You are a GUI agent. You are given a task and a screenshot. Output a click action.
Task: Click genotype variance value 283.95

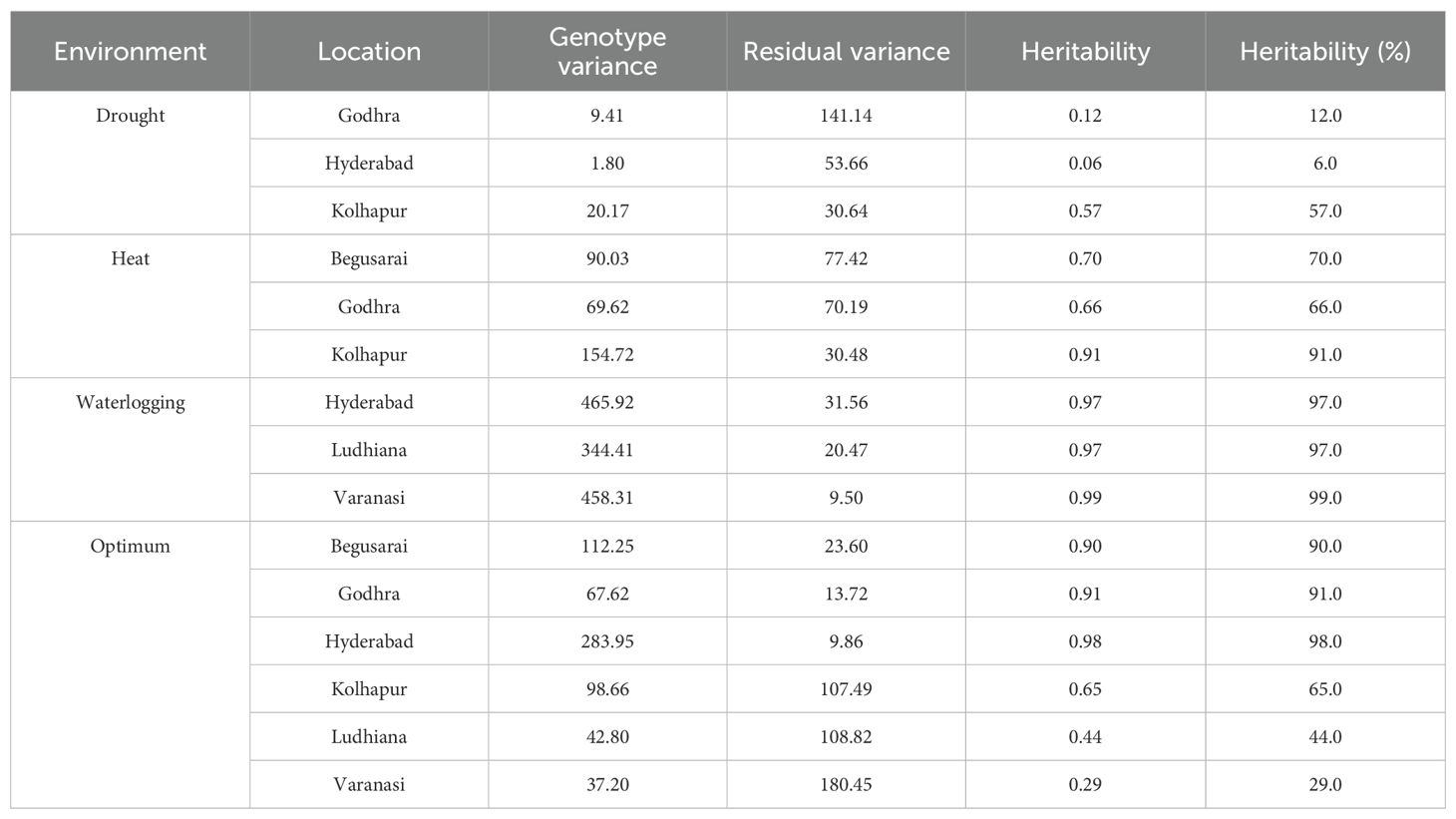coord(607,641)
